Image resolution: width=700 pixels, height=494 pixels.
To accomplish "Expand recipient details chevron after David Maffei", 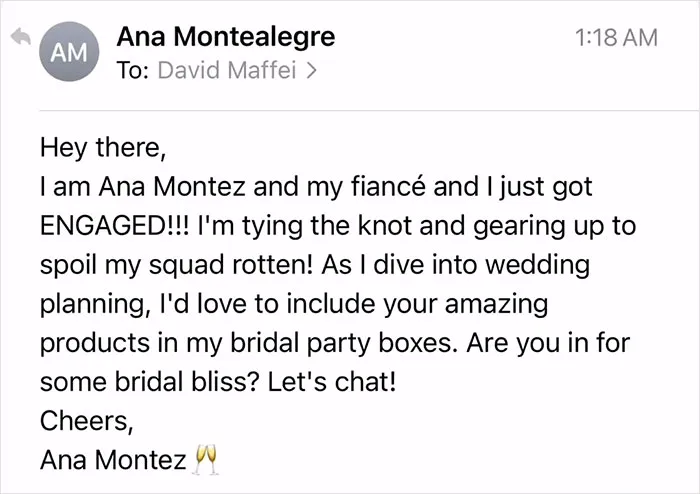I will click(312, 70).
